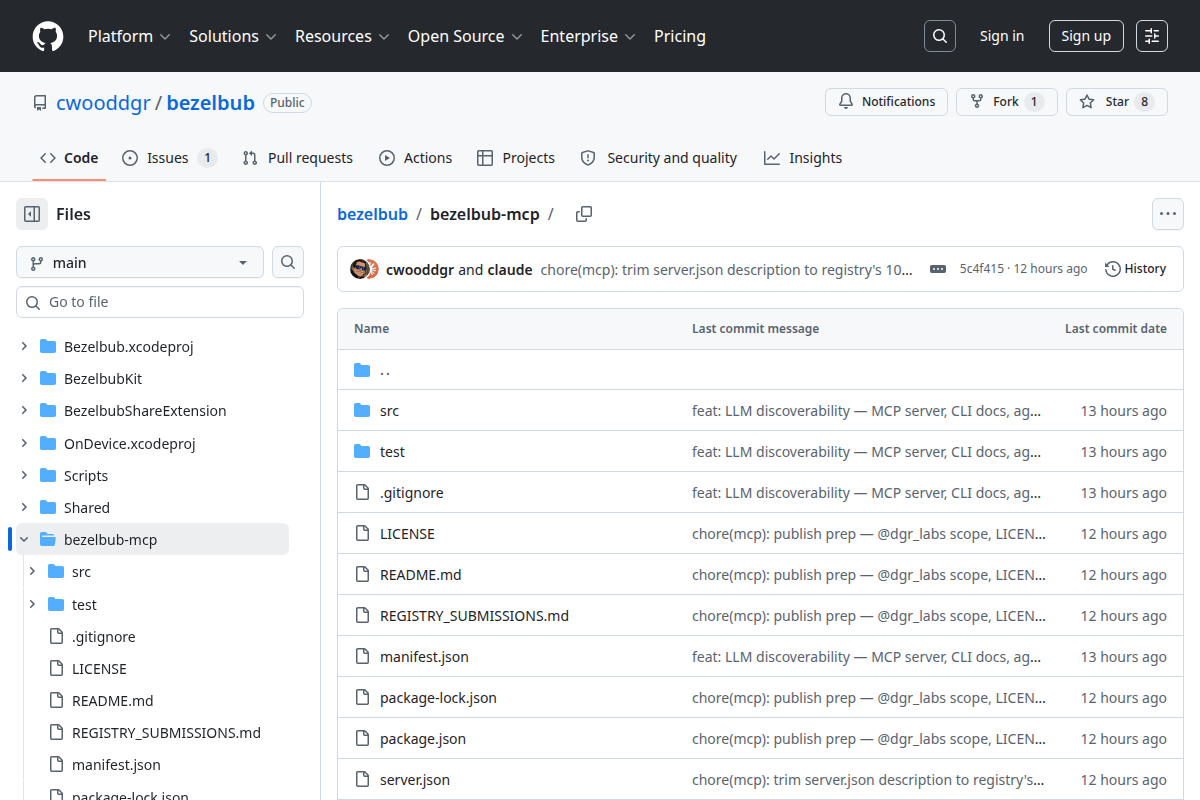This screenshot has width=1200, height=800.
Task: Select the LICENSE file icon in table
Action: 362,534
